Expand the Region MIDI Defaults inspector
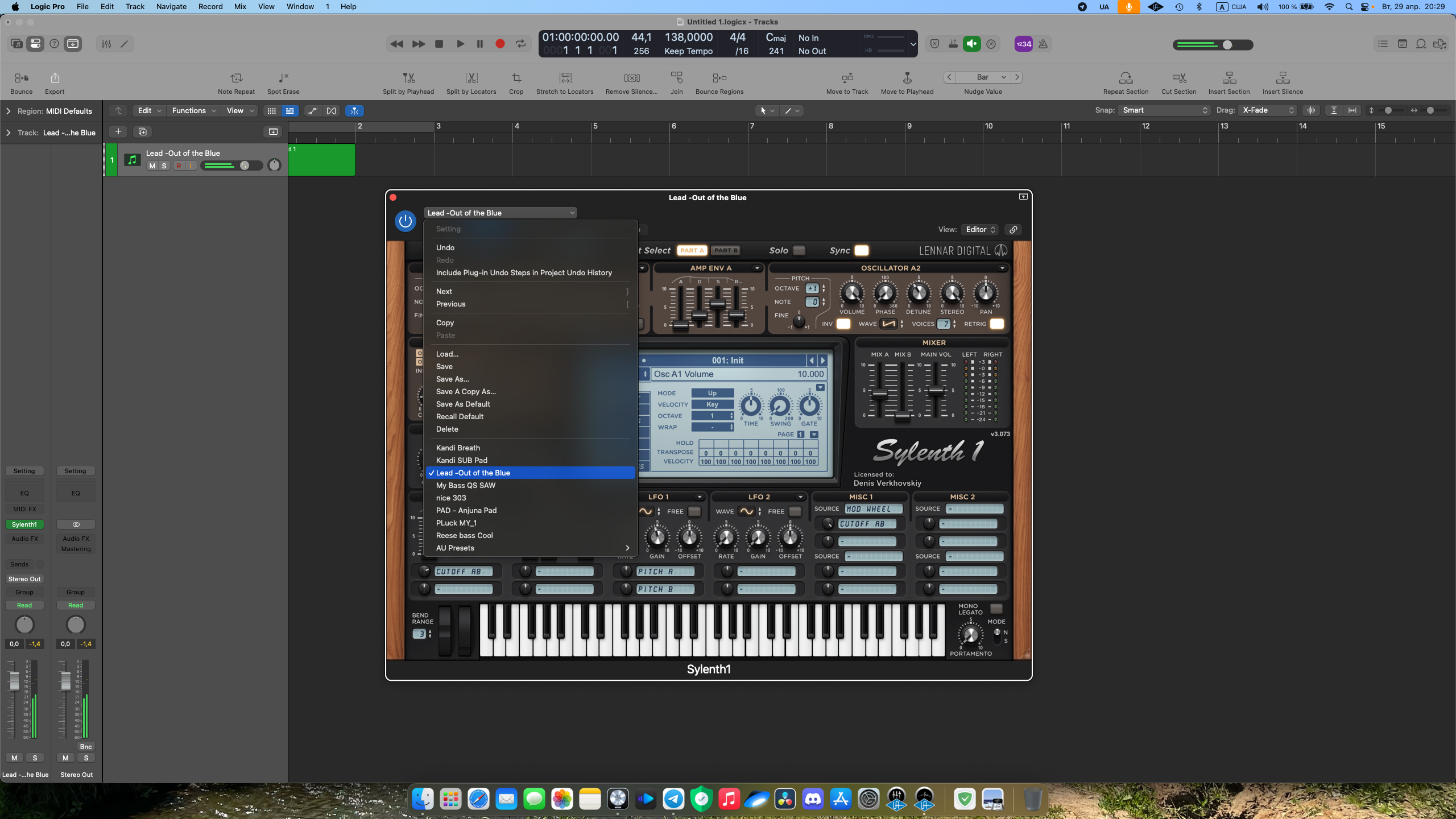The width and height of the screenshot is (1456, 819). (x=8, y=111)
